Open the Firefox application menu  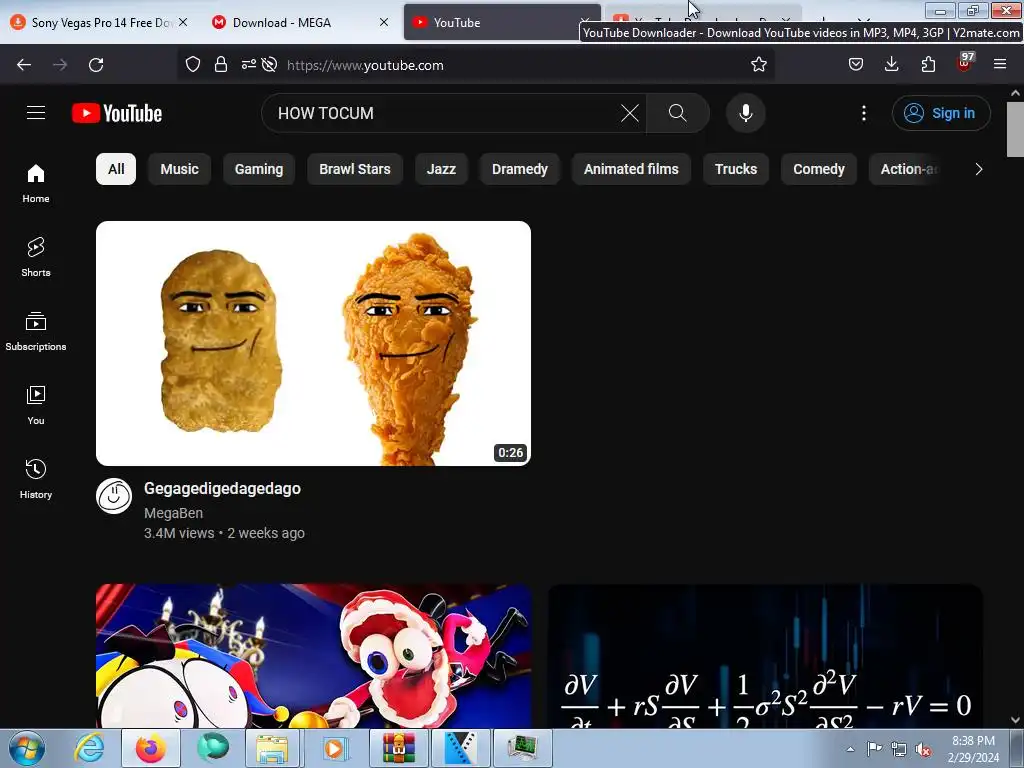[1000, 65]
